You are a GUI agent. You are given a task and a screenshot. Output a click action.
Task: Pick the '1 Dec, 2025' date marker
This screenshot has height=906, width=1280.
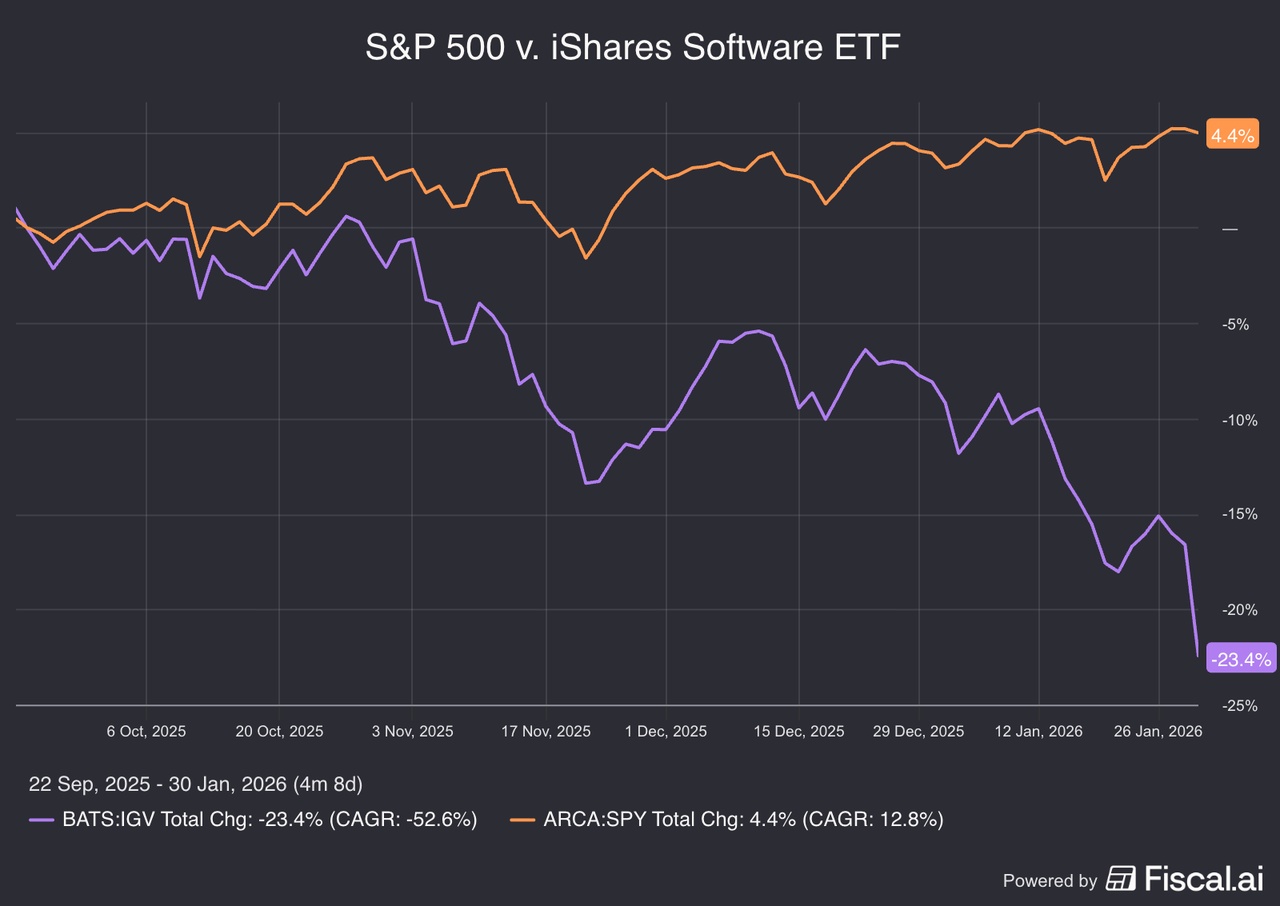click(x=666, y=731)
